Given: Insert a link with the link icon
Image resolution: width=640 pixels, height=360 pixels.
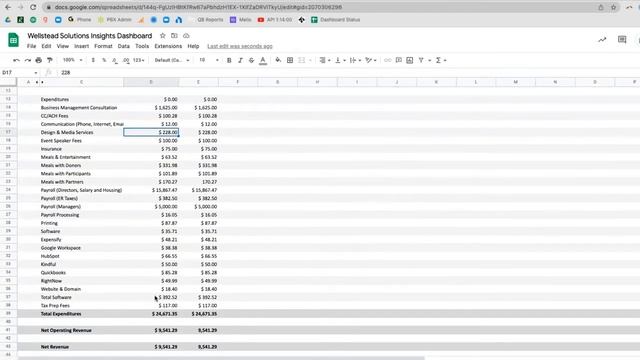Looking at the screenshot, I should pos(387,60).
